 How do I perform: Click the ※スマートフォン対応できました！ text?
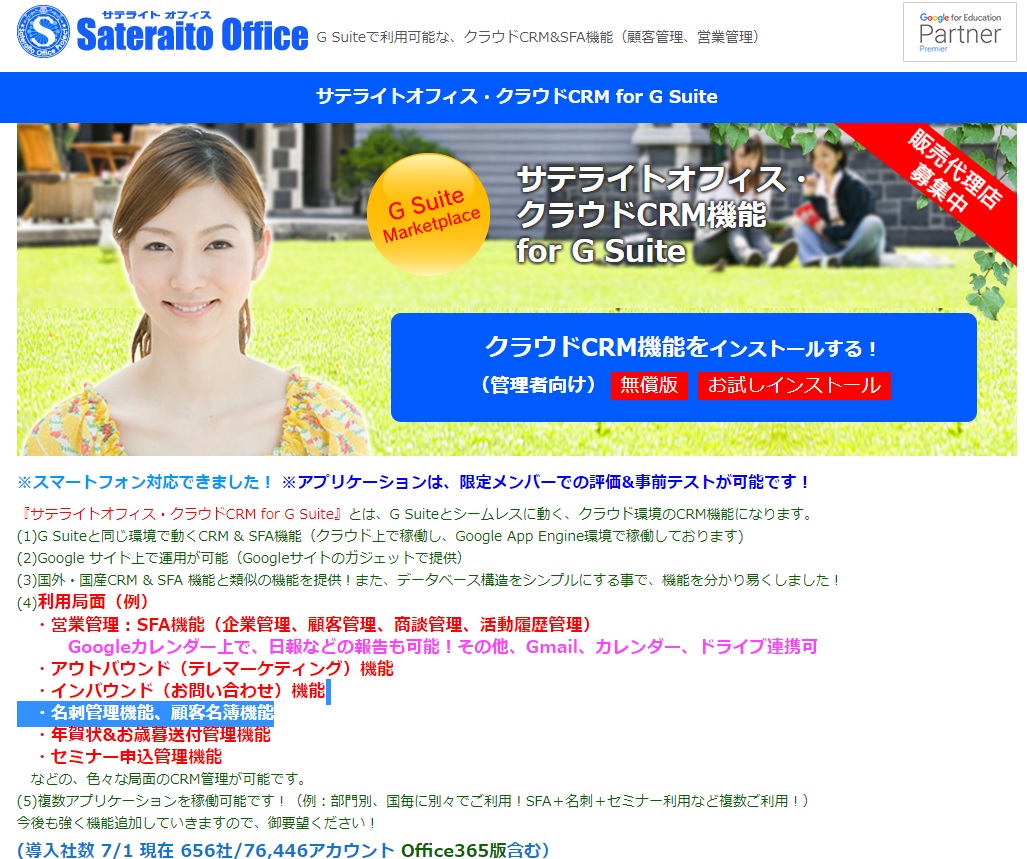(145, 482)
